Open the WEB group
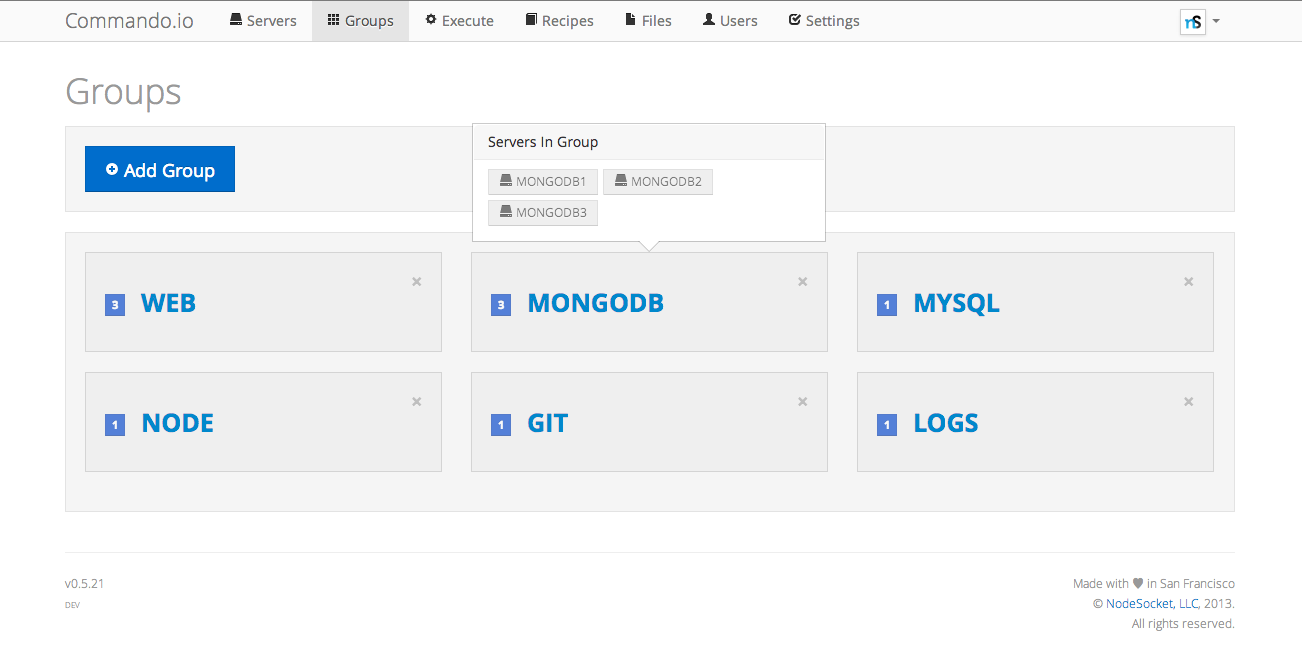 click(168, 303)
